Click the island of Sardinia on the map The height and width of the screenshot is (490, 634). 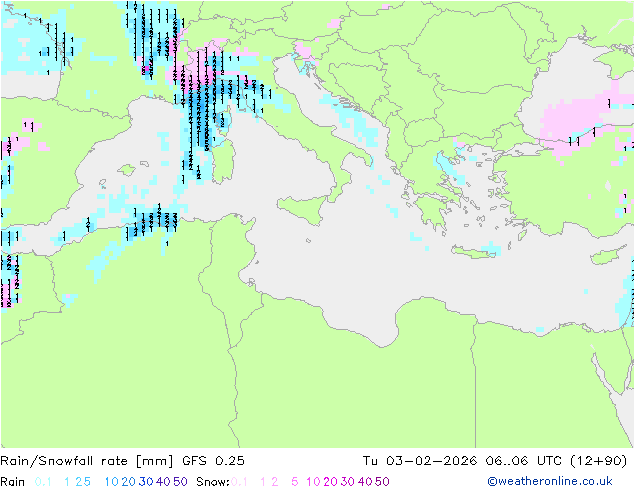224,161
